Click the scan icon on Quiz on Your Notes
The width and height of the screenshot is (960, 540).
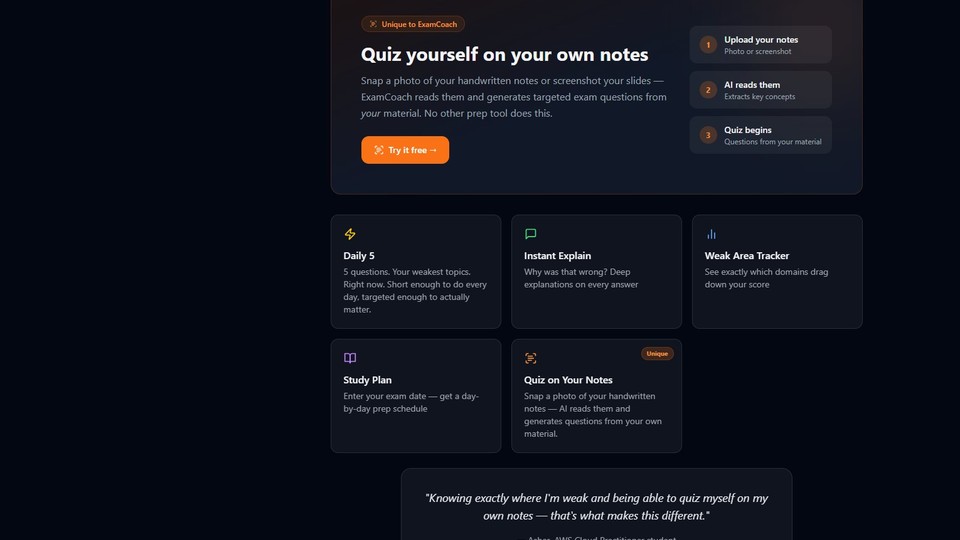tap(531, 358)
